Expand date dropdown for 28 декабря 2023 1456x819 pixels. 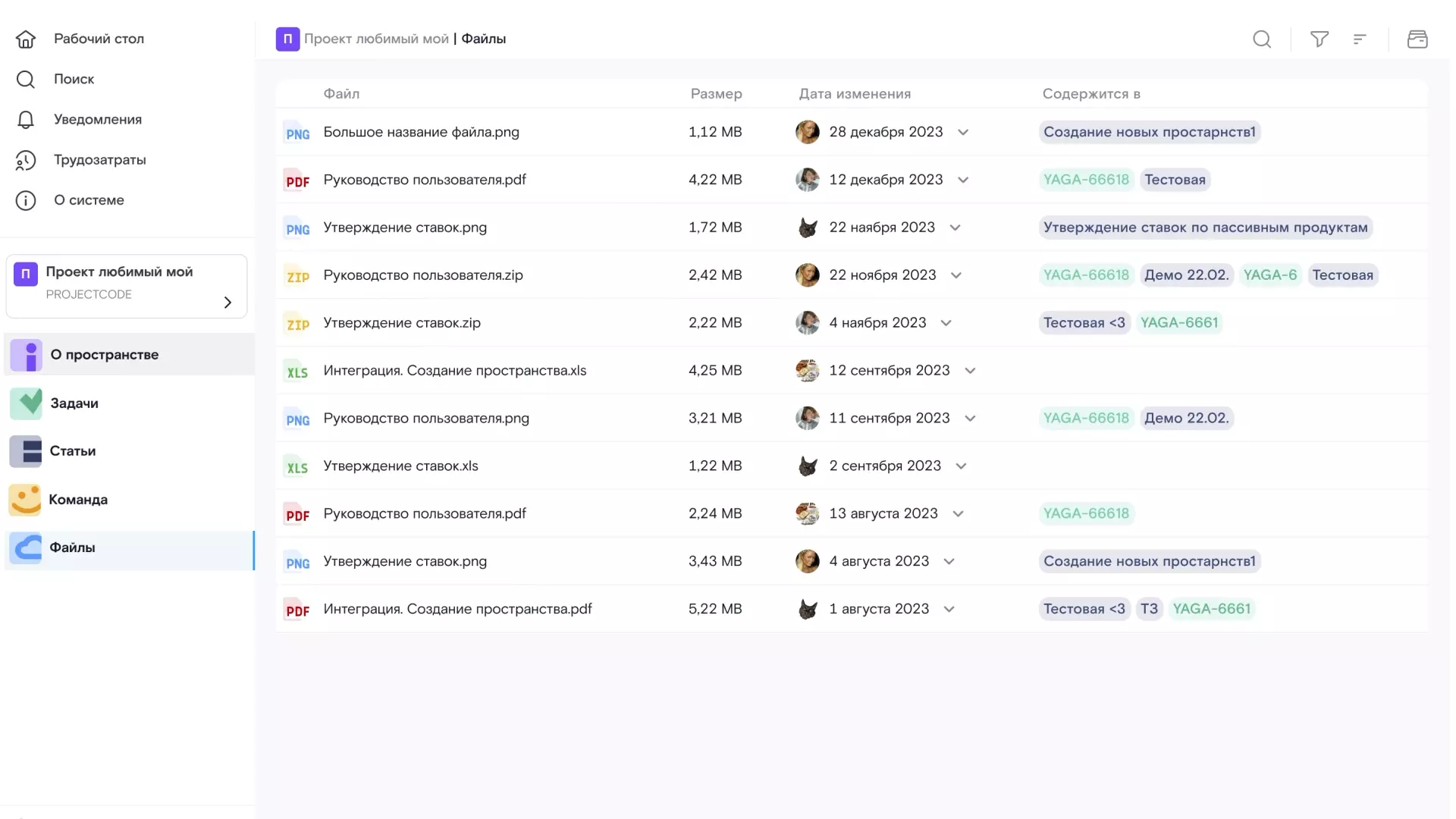click(x=963, y=133)
